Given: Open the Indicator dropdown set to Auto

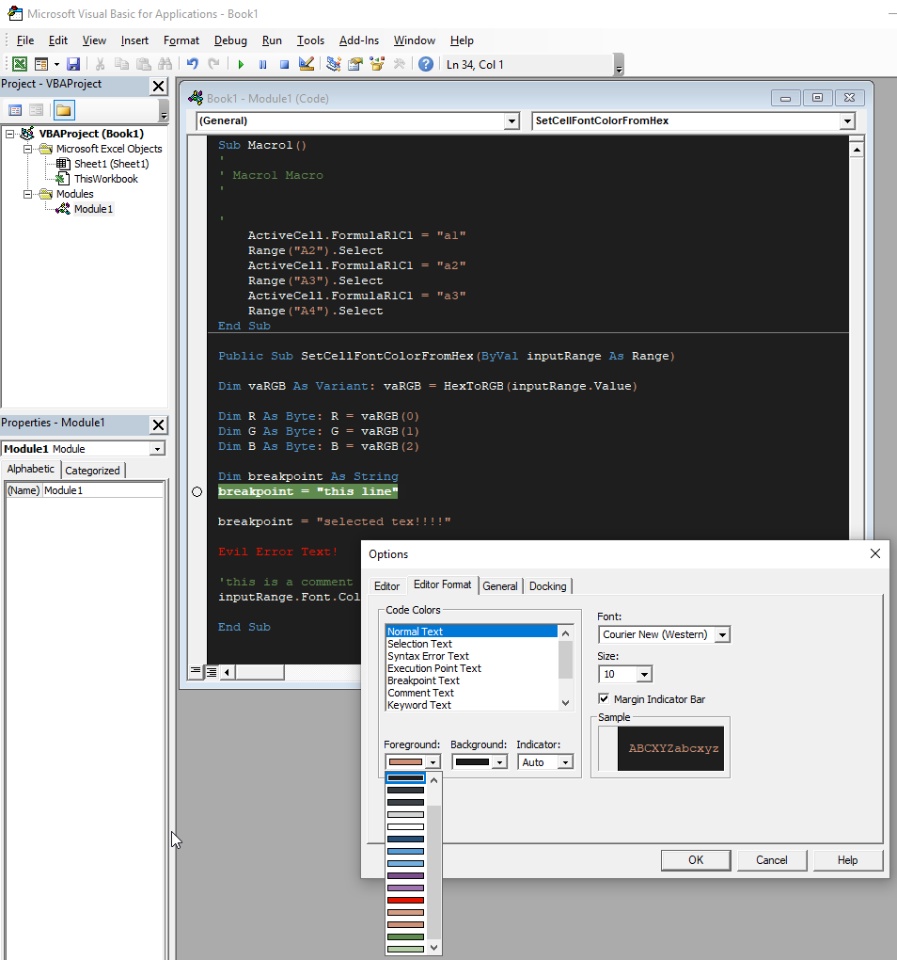Looking at the screenshot, I should pyautogui.click(x=565, y=762).
